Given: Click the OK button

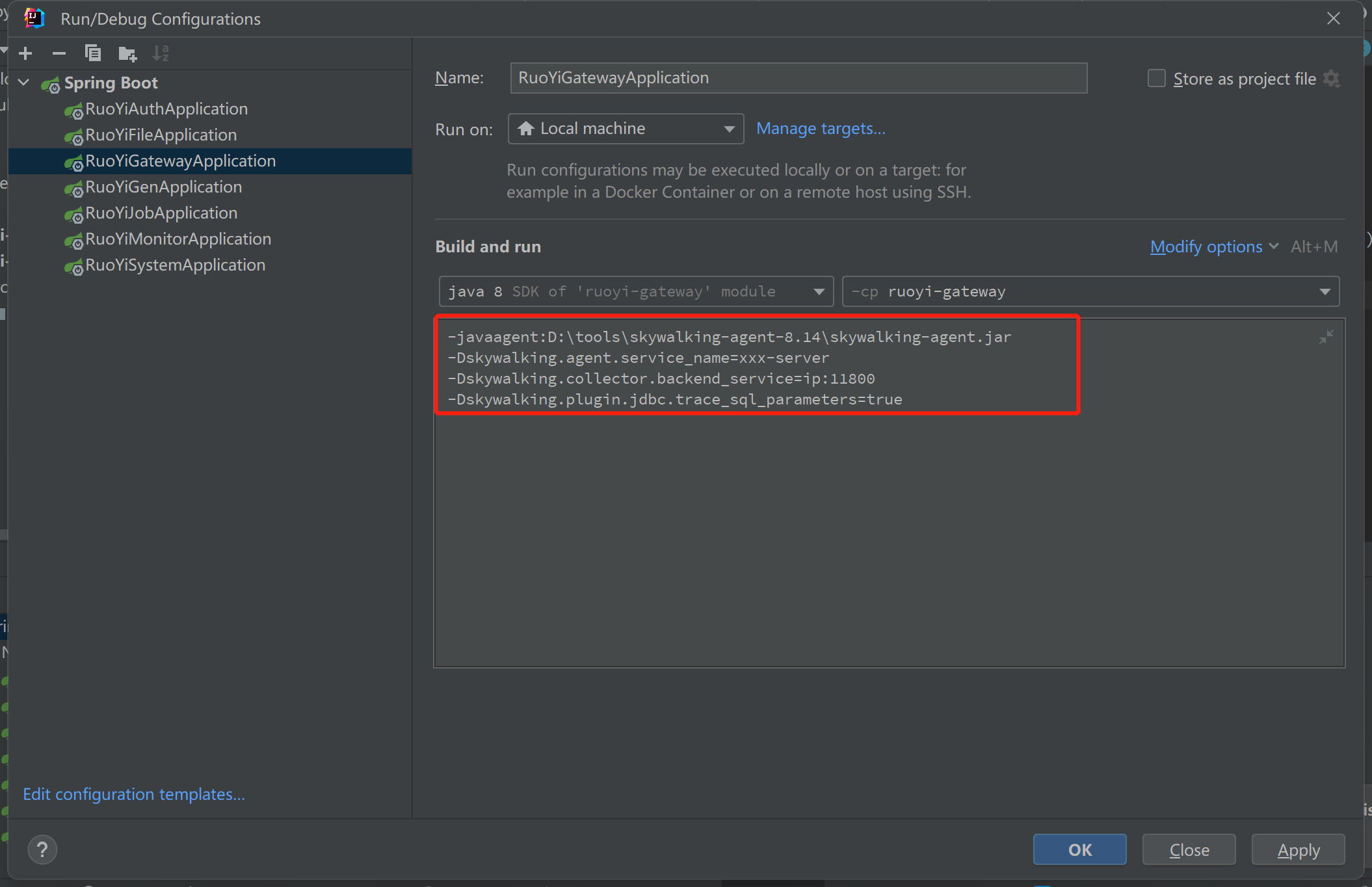Looking at the screenshot, I should (x=1079, y=849).
